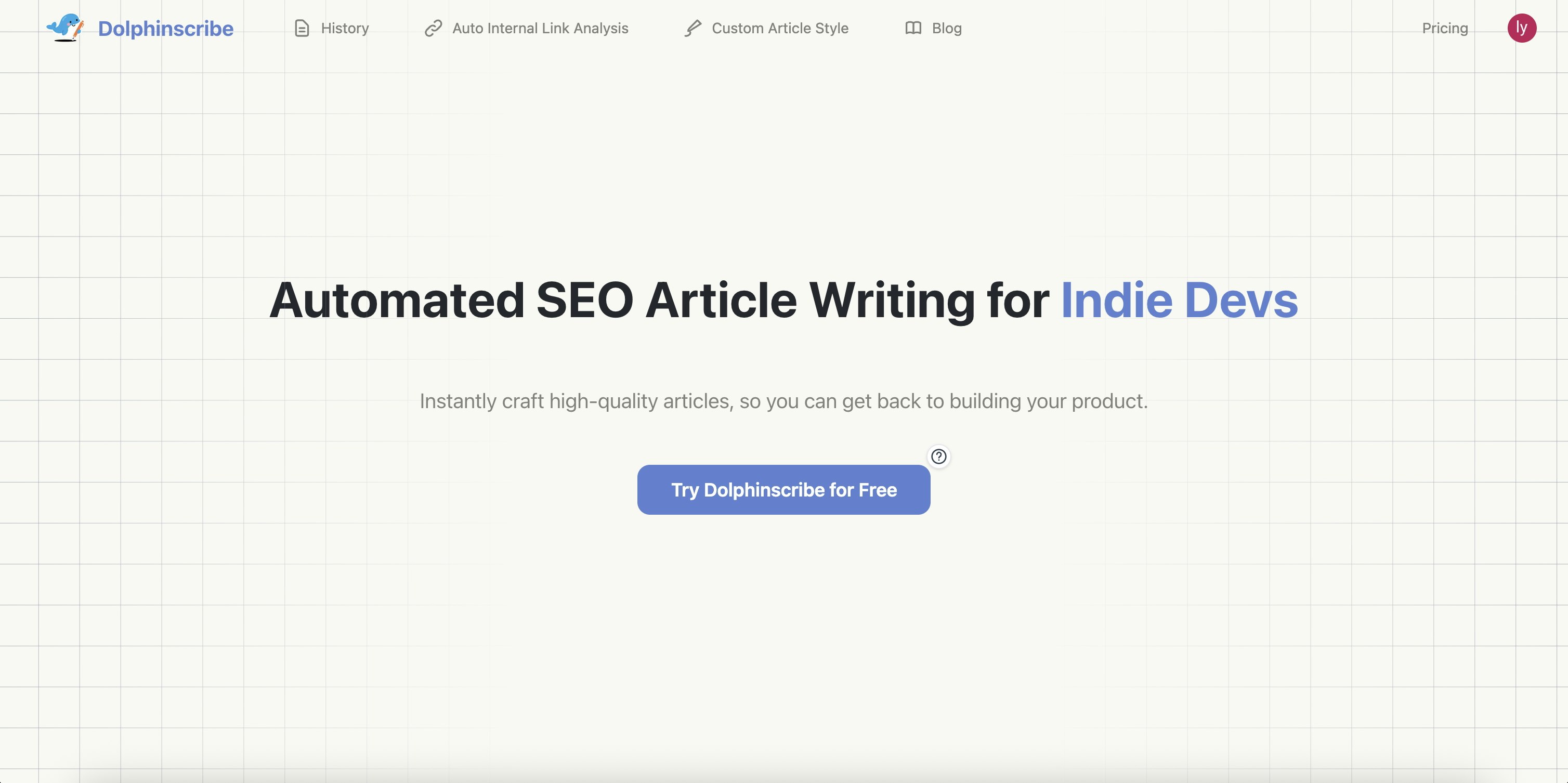Screen dimensions: 1568x783
Task: Open the "ly" user avatar menu
Action: [x=1521, y=28]
